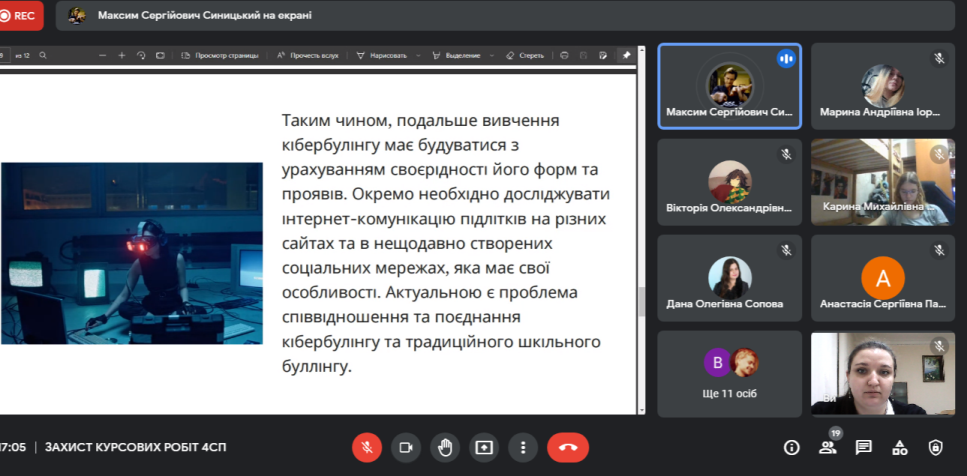Open host controls shield icon

tap(936, 447)
